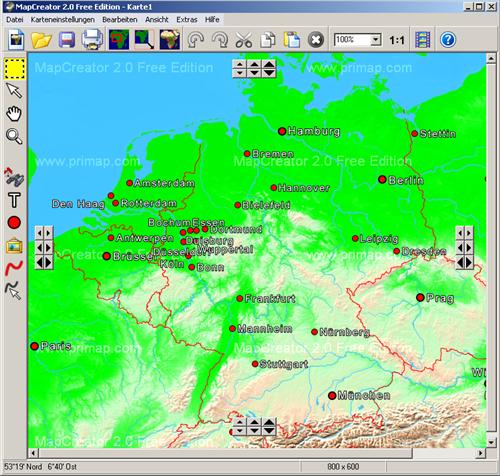This screenshot has height=476, width=500.
Task: Click the Prag city label
Action: [x=440, y=298]
